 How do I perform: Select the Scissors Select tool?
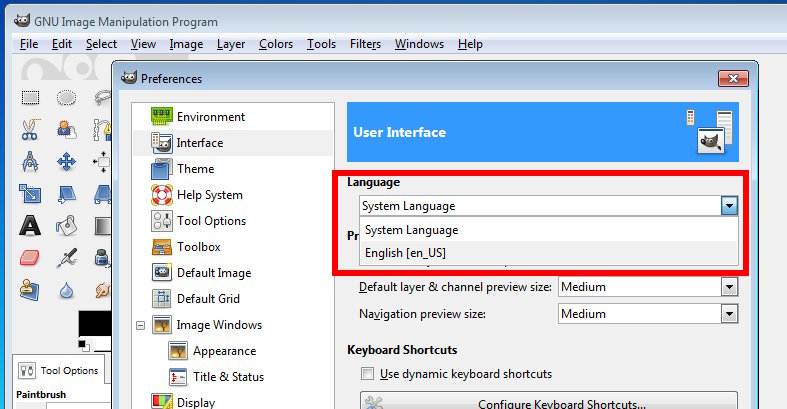30,129
